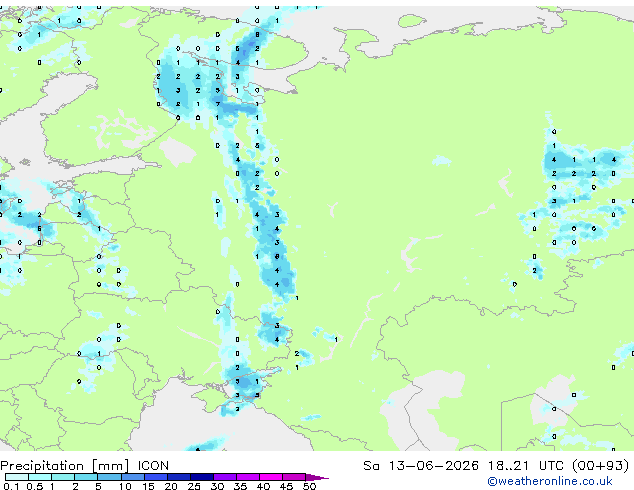The image size is (634, 490).
Task: Click the 40–45 mm magenta legend swatch
Action: pos(271,477)
